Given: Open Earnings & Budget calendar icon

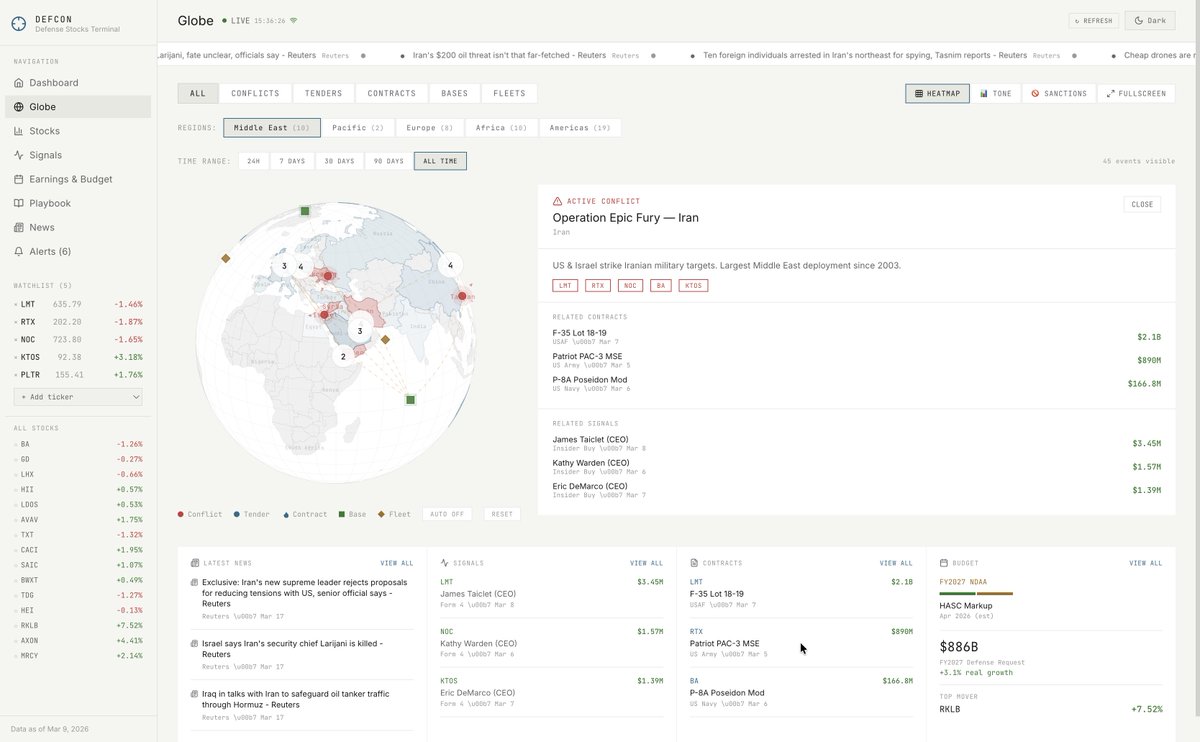Looking at the screenshot, I should pyautogui.click(x=20, y=179).
